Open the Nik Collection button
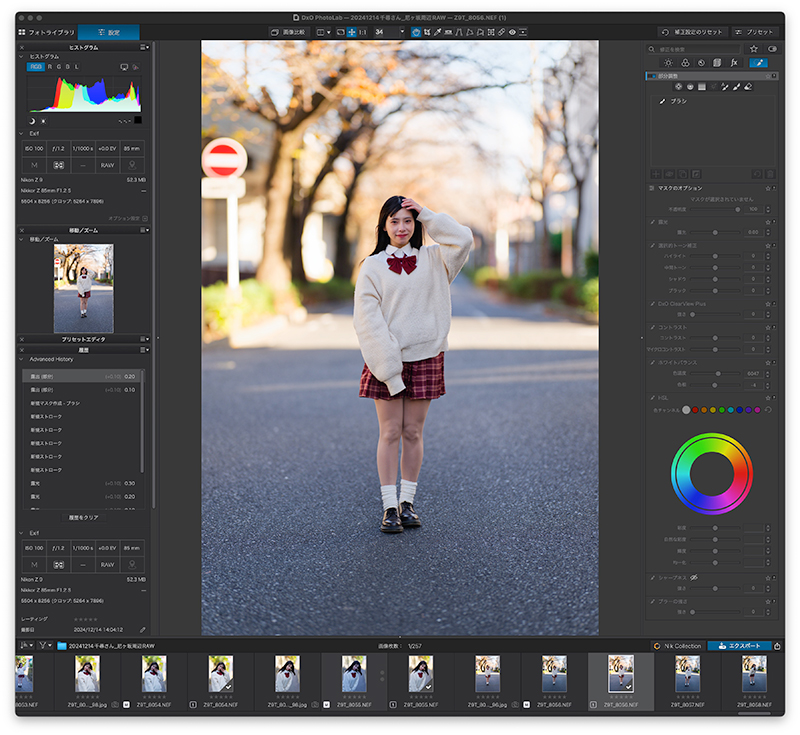800x735 pixels. [x=678, y=646]
